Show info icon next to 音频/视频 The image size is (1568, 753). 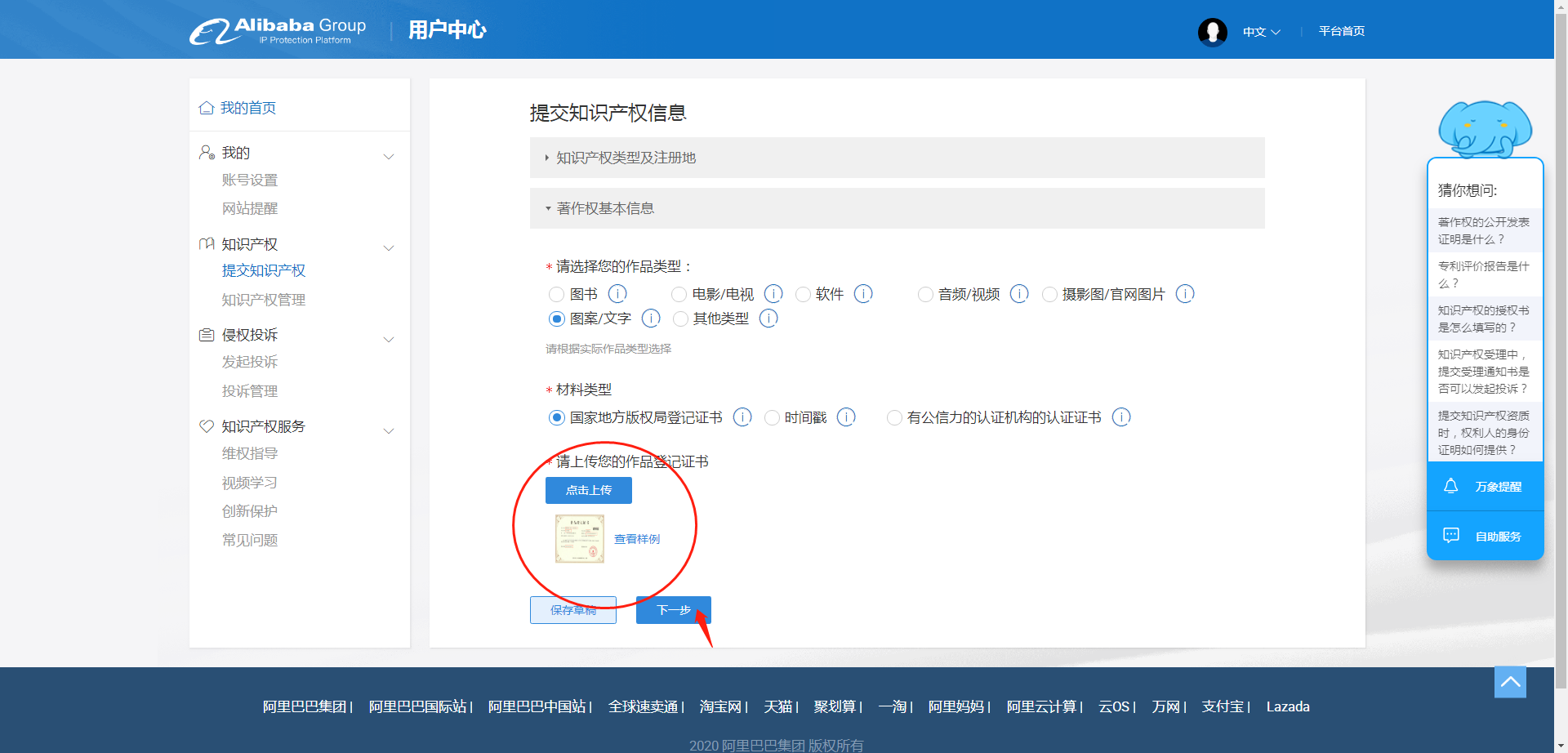coord(1019,293)
